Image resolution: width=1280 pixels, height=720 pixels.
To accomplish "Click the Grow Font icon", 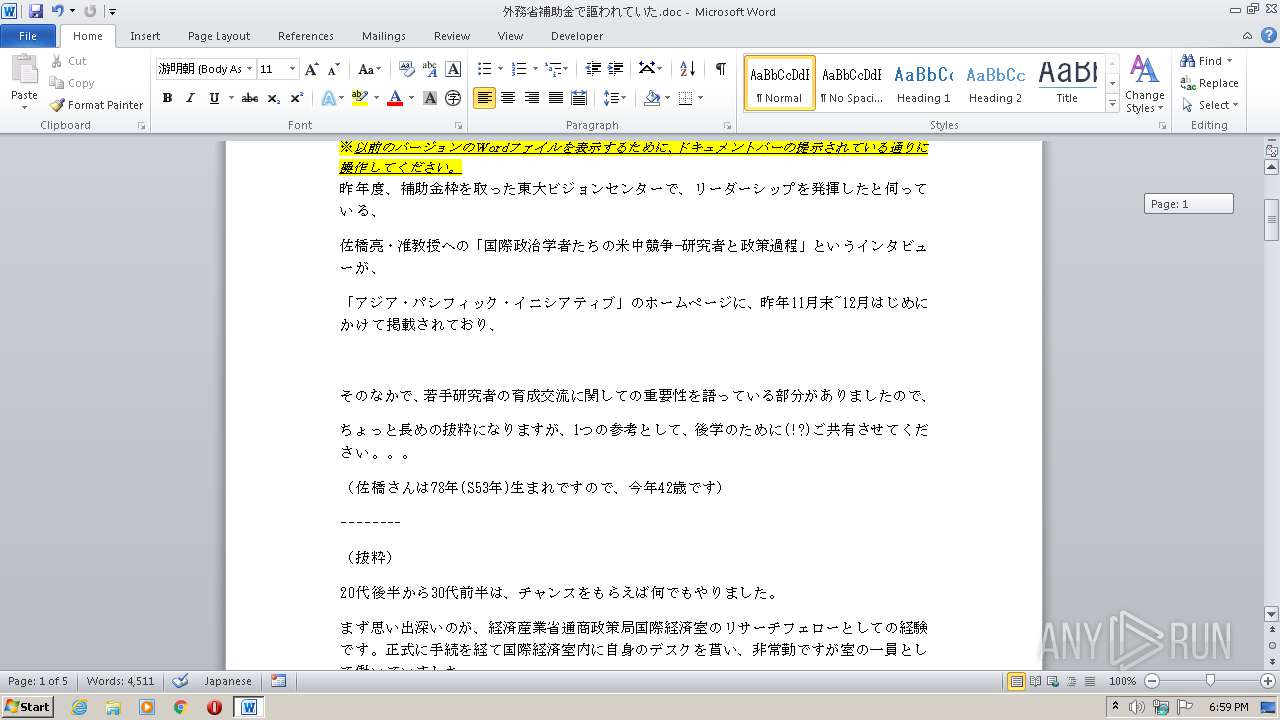I will click(x=312, y=69).
